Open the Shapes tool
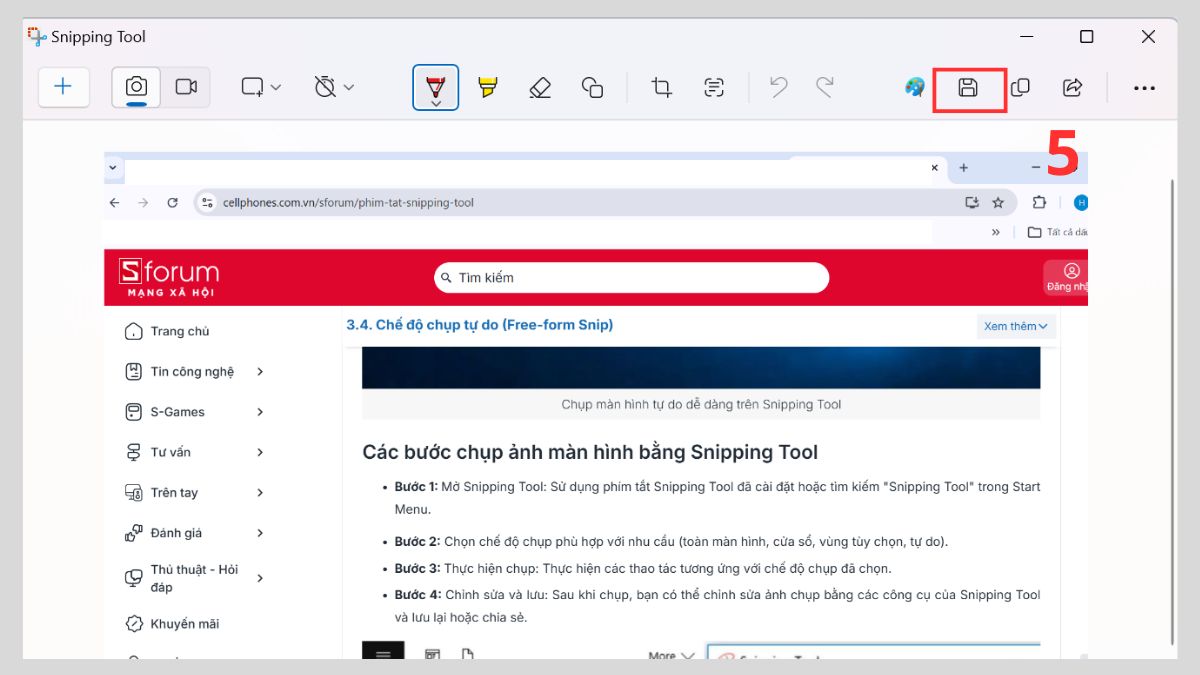The width and height of the screenshot is (1200, 675). coord(593,87)
